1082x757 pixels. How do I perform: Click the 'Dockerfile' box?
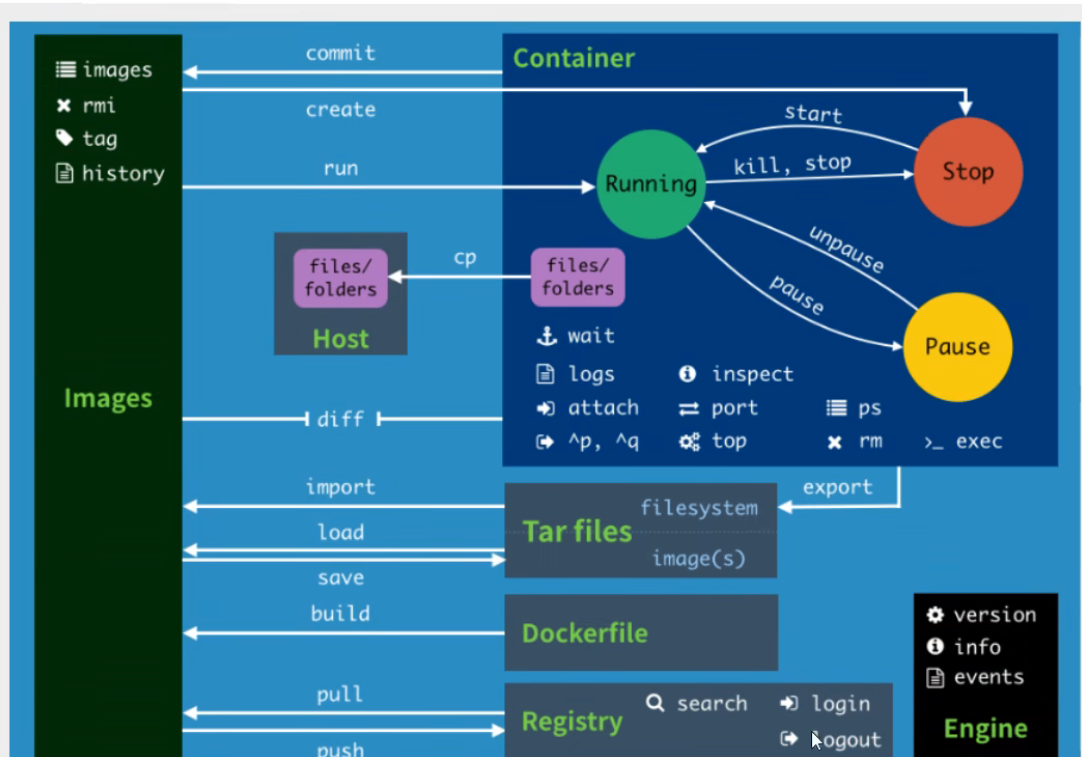click(x=641, y=633)
